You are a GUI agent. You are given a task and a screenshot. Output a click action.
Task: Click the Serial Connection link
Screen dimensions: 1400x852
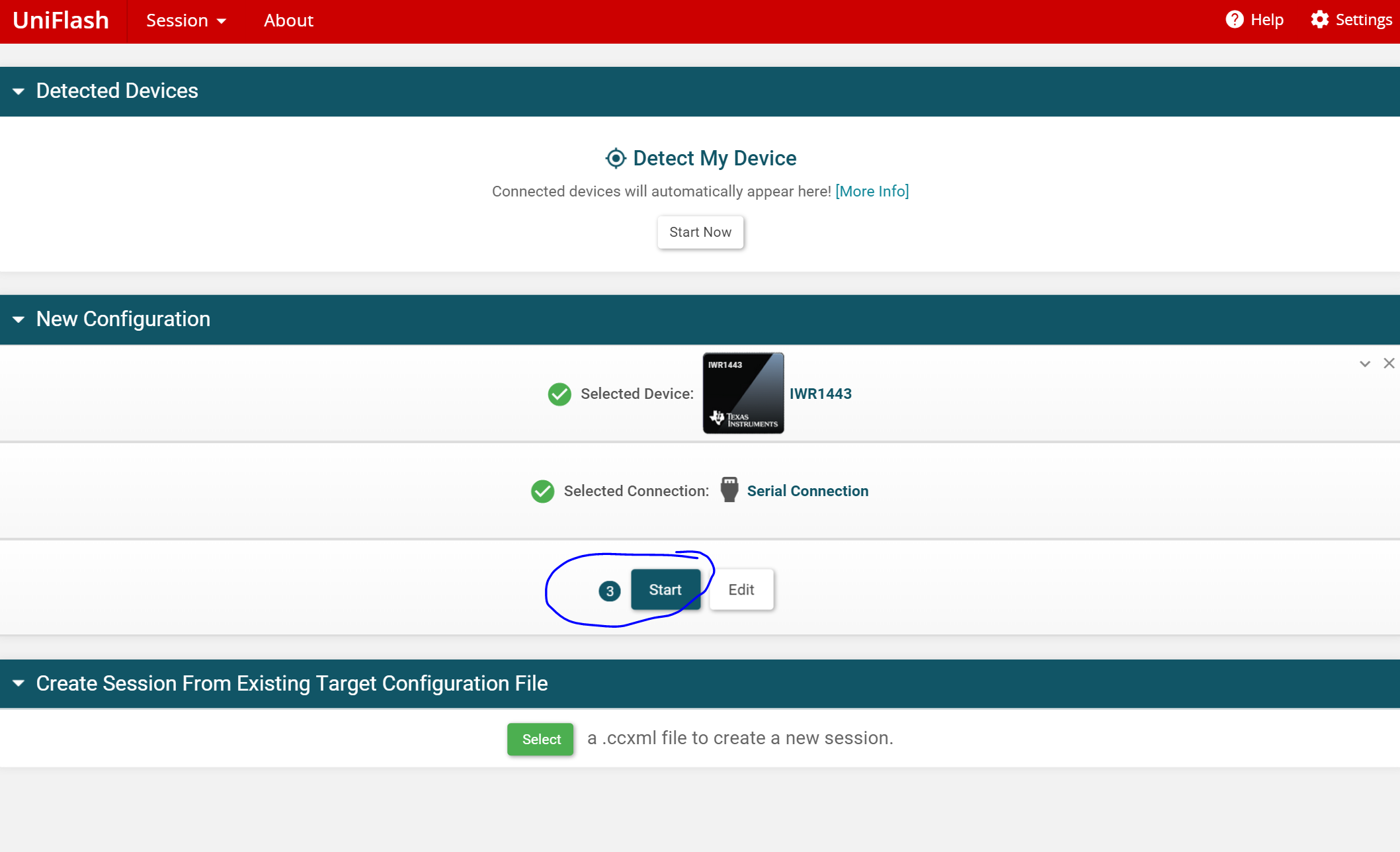tap(807, 491)
